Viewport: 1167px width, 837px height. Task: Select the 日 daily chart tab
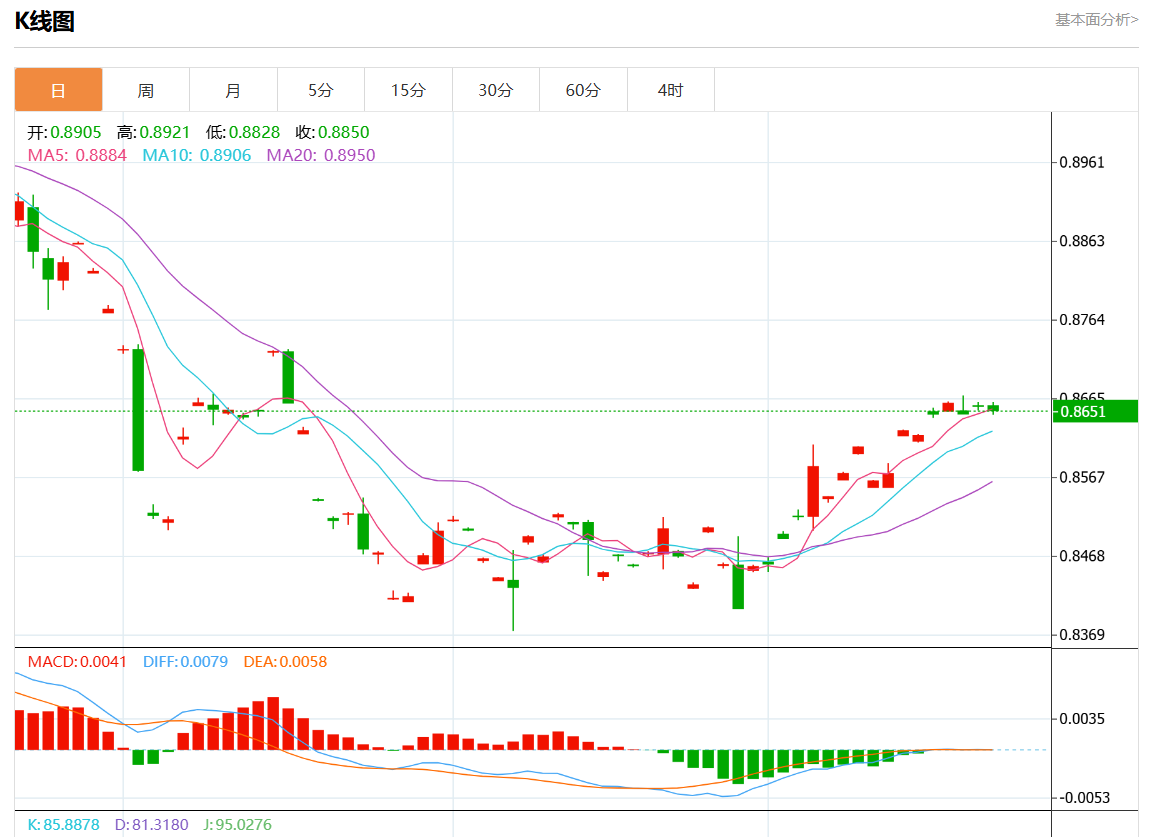coord(58,90)
